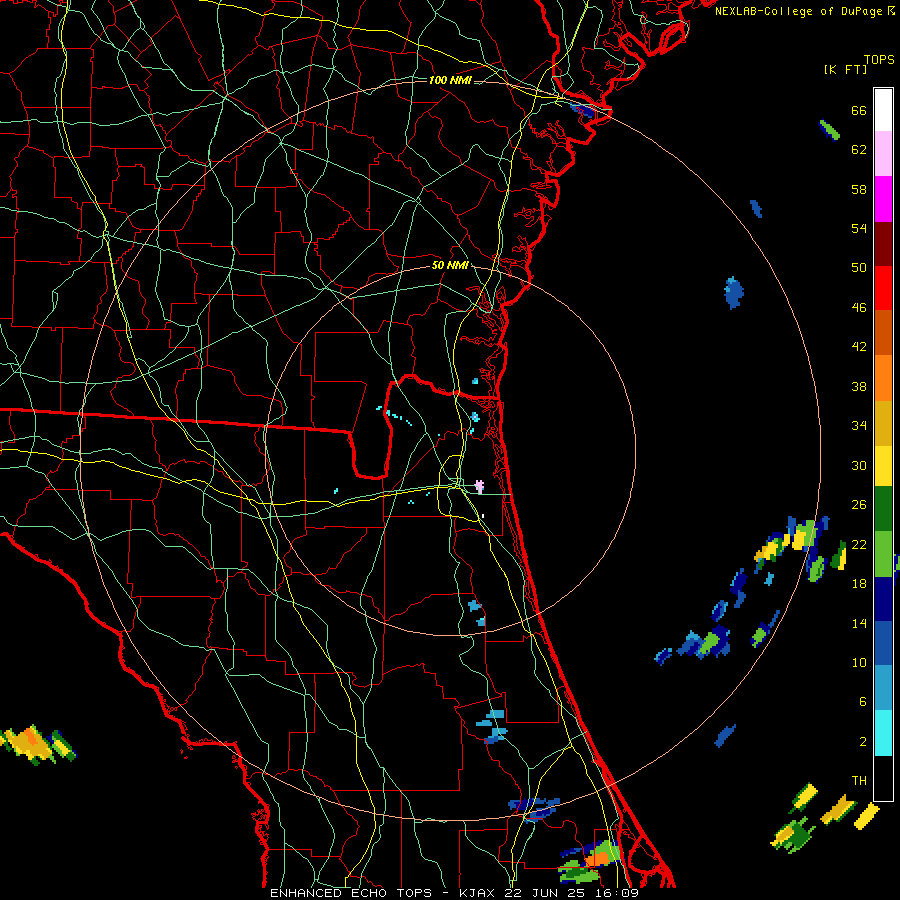Click the orange-green echo cell near bottom coast
The width and height of the screenshot is (900, 900).
591,861
